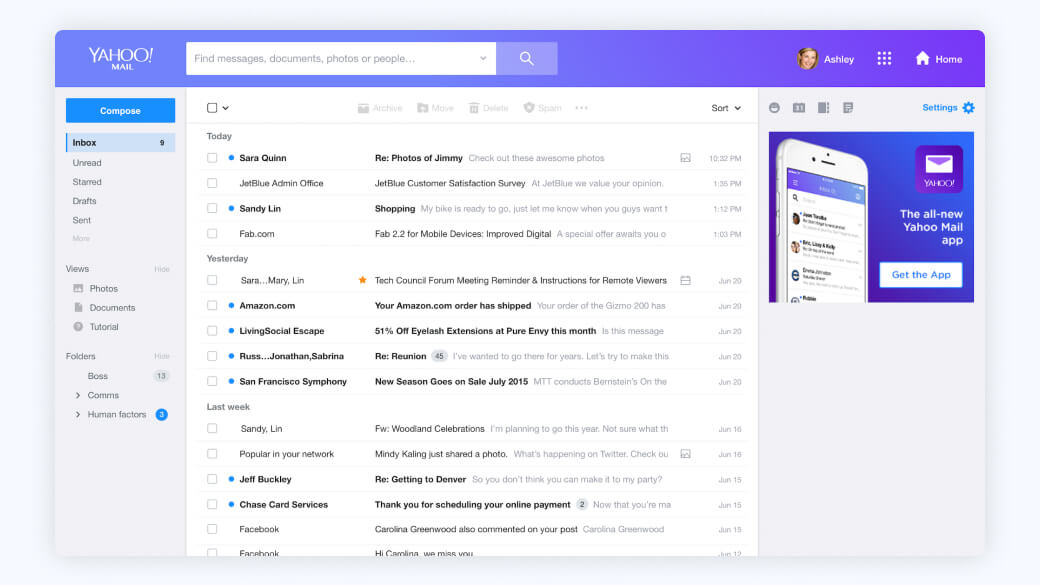Click the Move toolbar icon

[x=422, y=108]
